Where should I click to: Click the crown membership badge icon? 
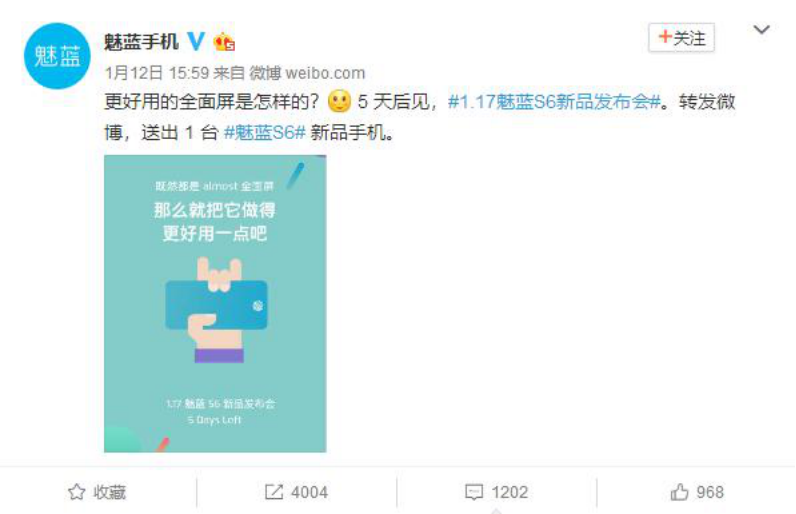click(x=224, y=41)
